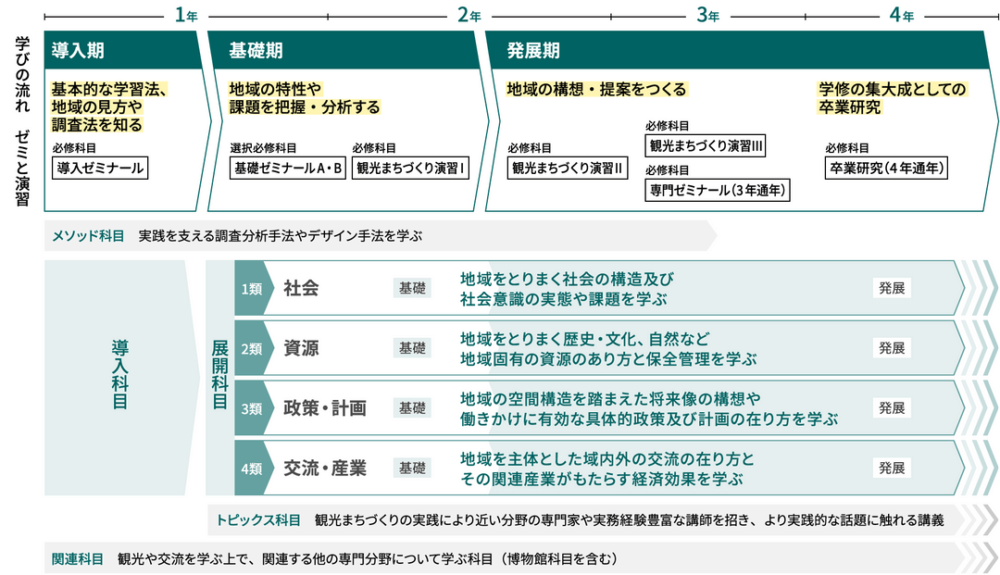Click the 発展 tag in 社会 row

(x=892, y=288)
